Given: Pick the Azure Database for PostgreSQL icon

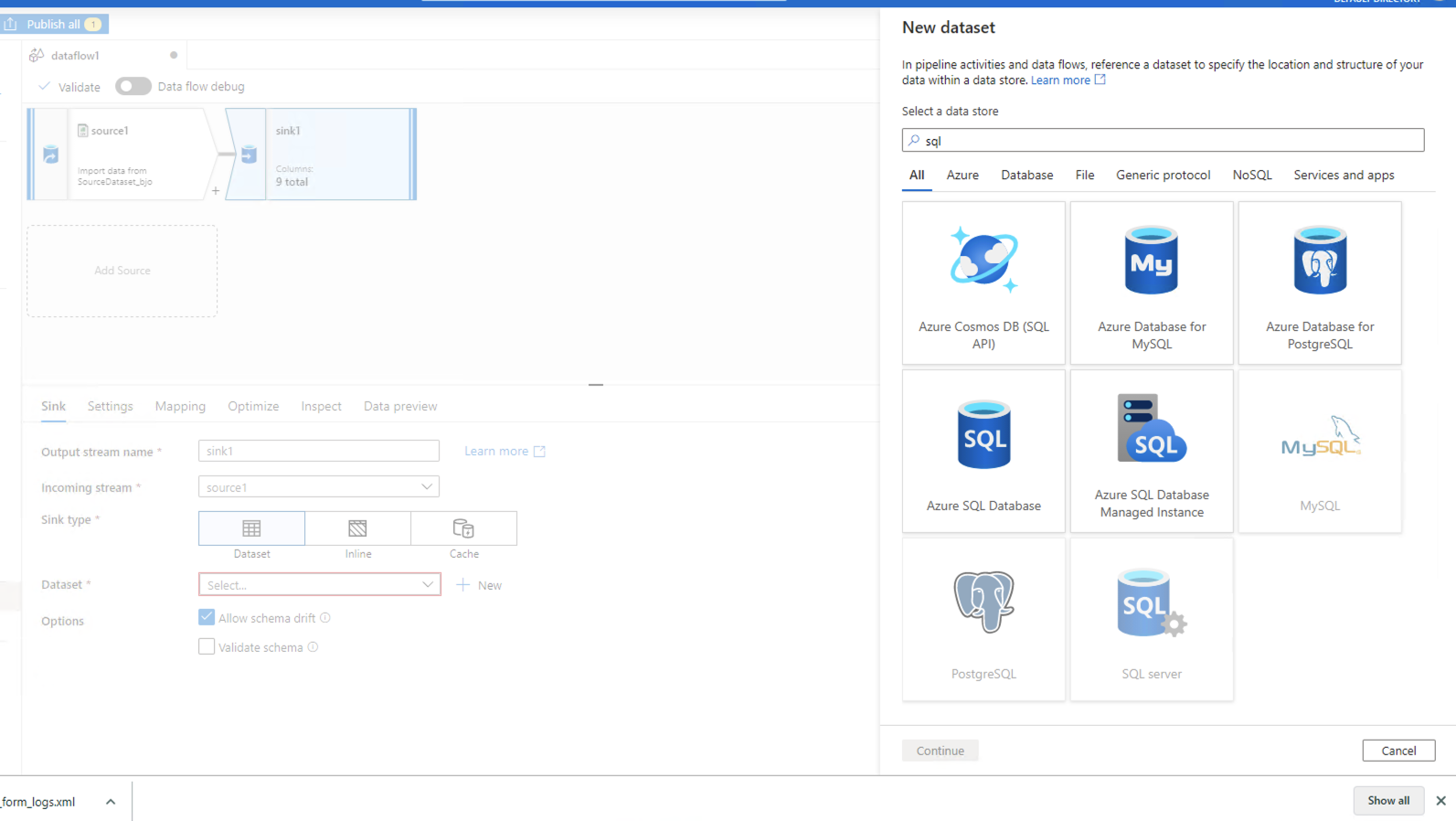Looking at the screenshot, I should (x=1320, y=261).
